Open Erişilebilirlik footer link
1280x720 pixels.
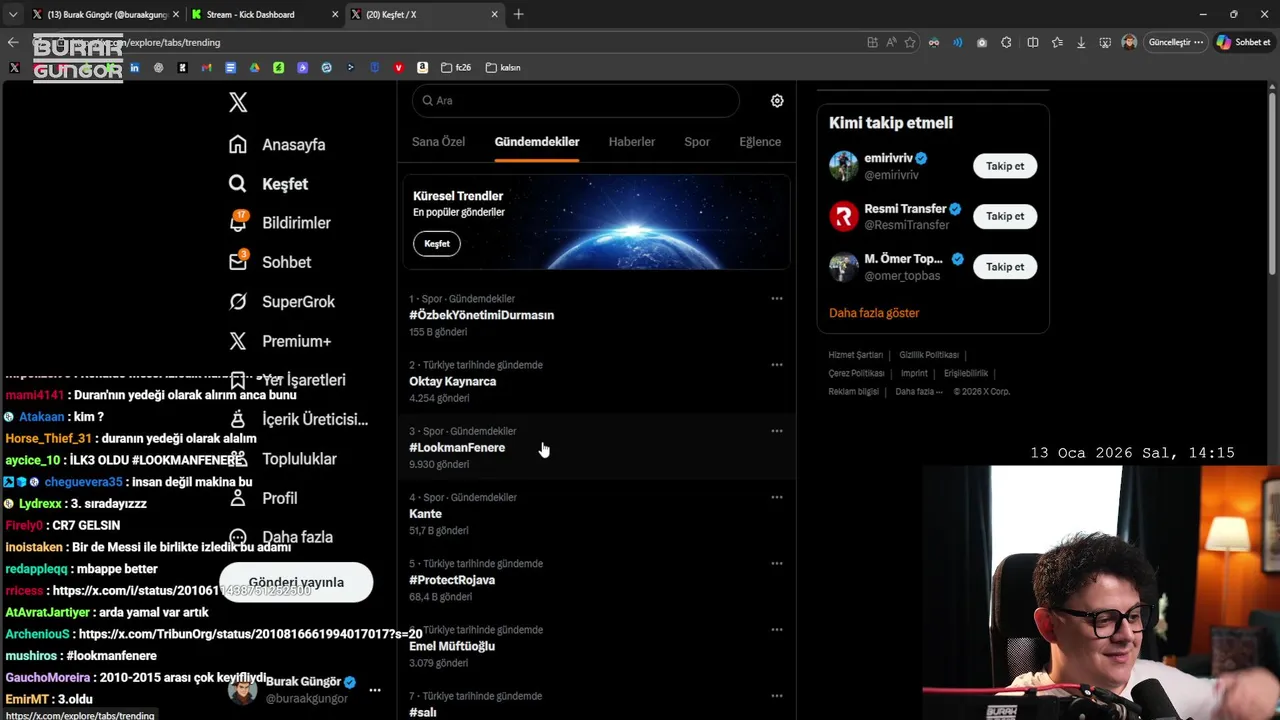(964, 373)
